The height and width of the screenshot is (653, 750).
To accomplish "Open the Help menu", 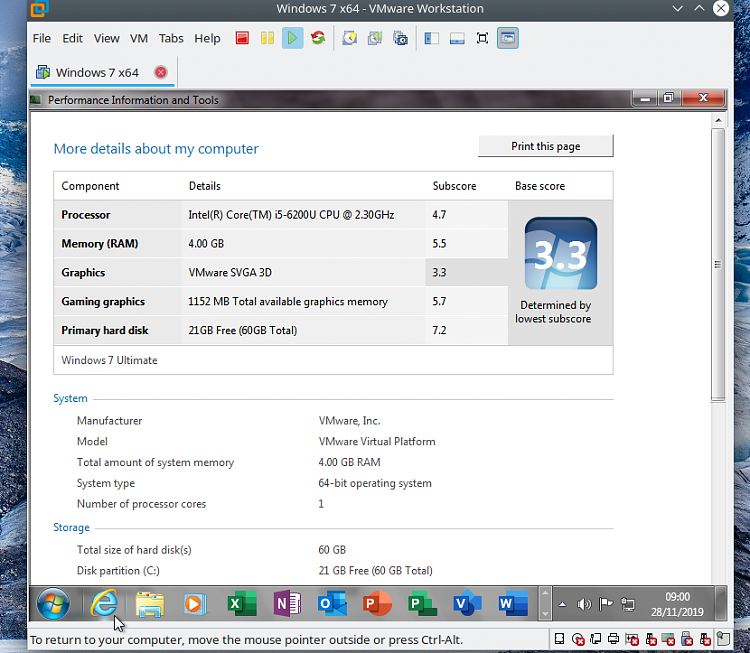I will [x=207, y=38].
